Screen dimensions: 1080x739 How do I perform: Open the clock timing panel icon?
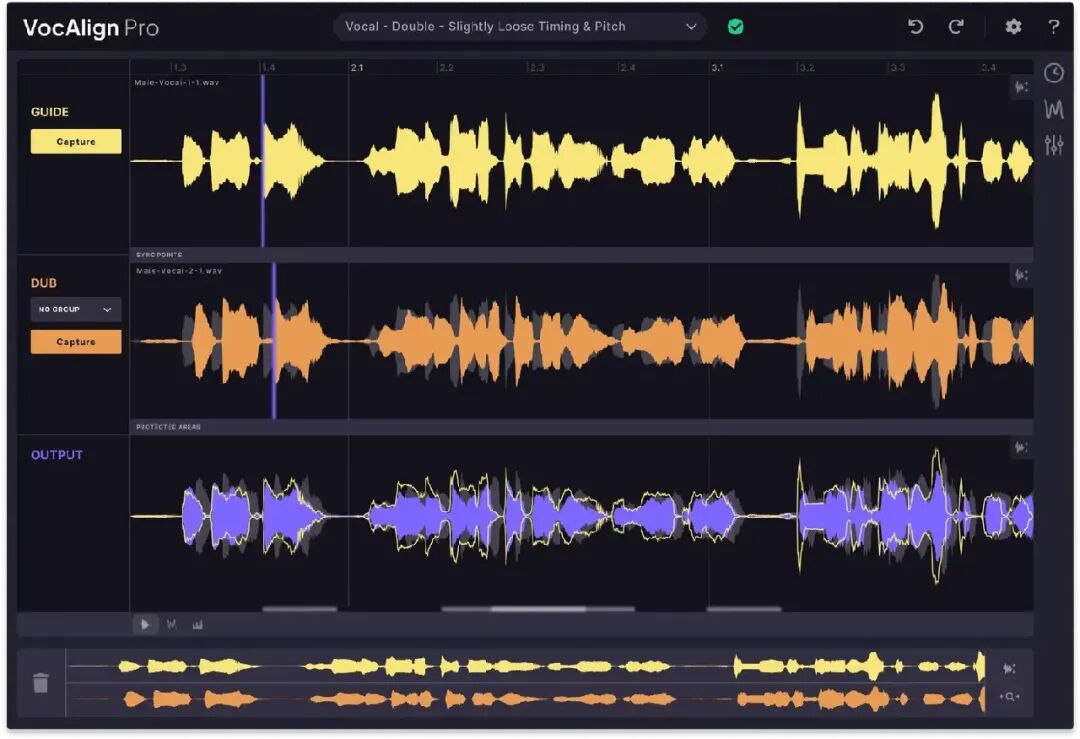(x=1053, y=73)
